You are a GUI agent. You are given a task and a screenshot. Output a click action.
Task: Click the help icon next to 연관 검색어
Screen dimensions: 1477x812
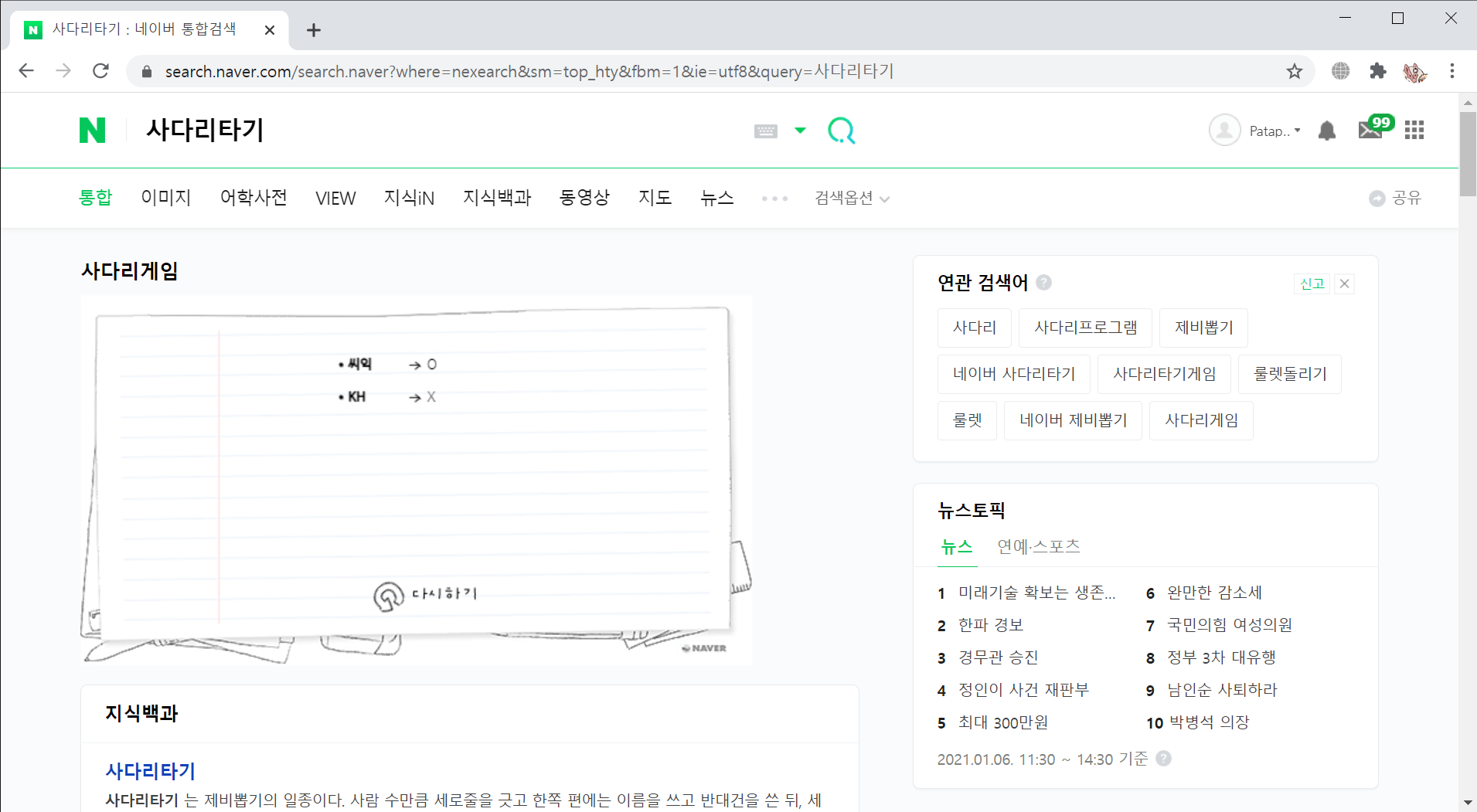pyautogui.click(x=1043, y=283)
